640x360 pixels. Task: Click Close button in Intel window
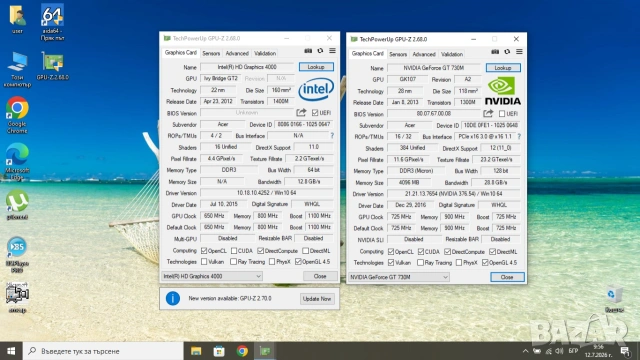320,276
